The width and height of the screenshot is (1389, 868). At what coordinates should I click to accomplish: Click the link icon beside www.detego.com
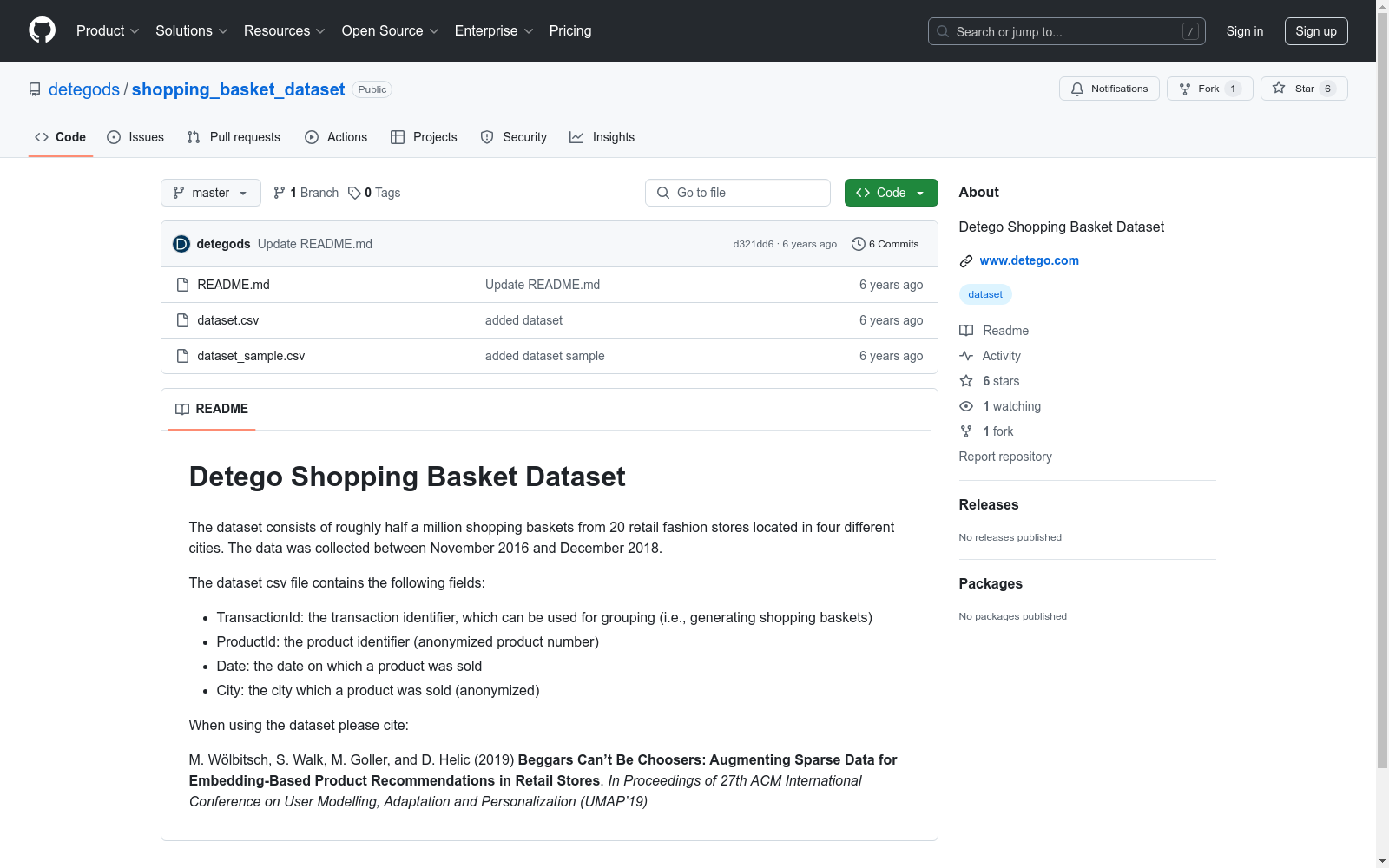click(966, 261)
